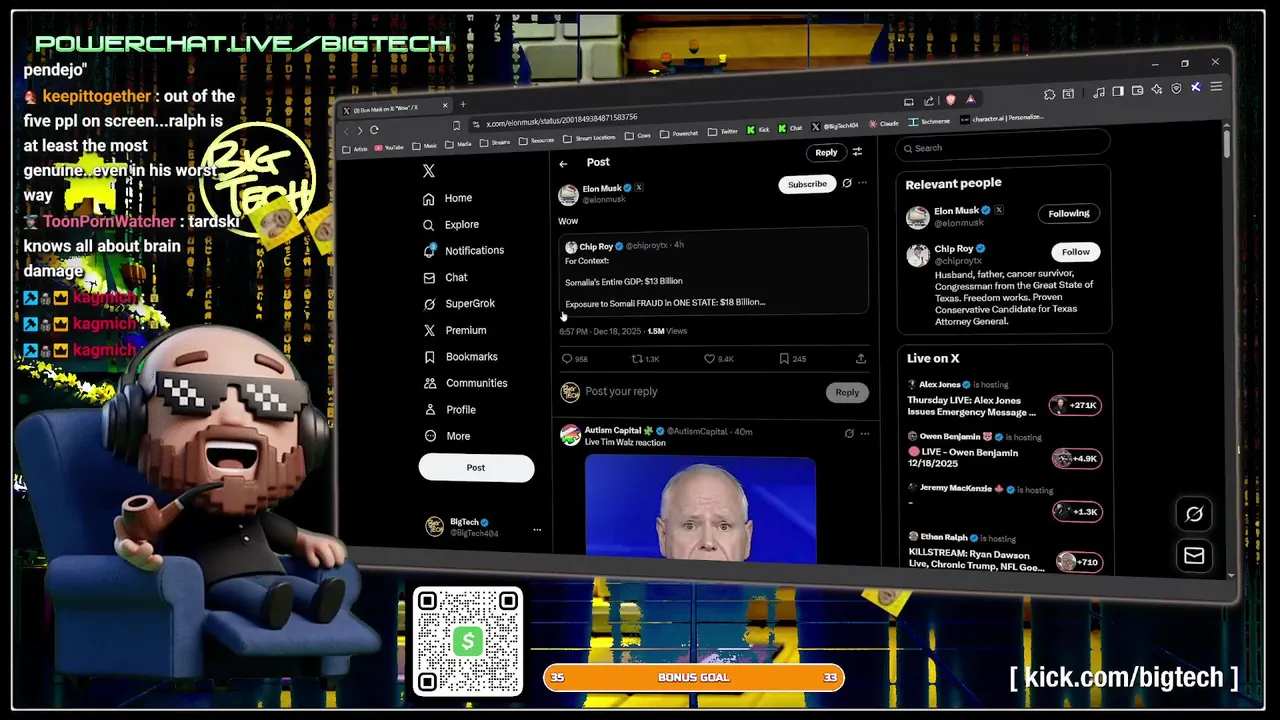This screenshot has width=1280, height=720.
Task: Click the grey Reply button by reply box
Action: click(847, 393)
